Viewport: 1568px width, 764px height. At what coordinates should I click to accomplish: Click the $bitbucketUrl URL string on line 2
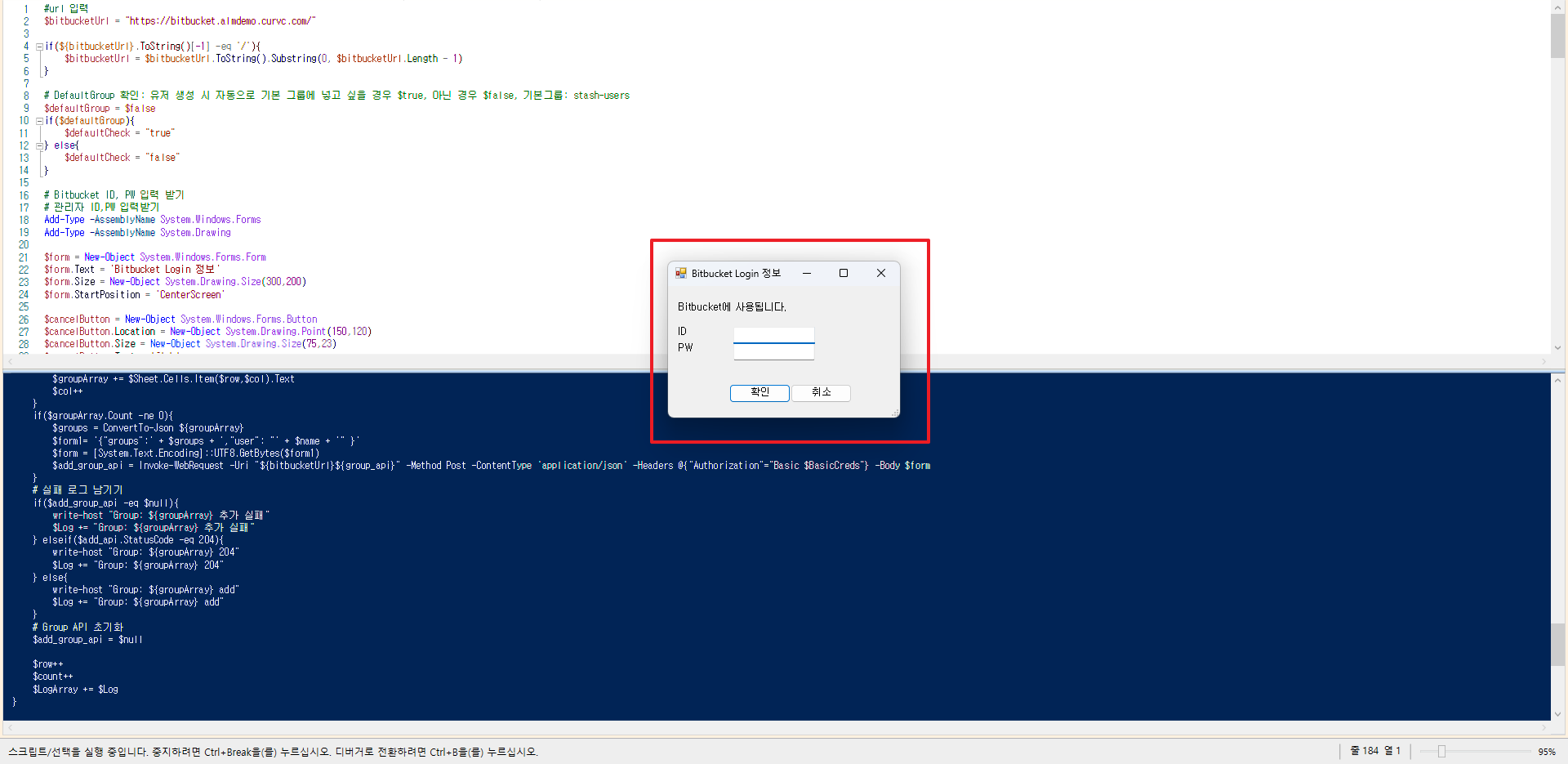[x=220, y=21]
